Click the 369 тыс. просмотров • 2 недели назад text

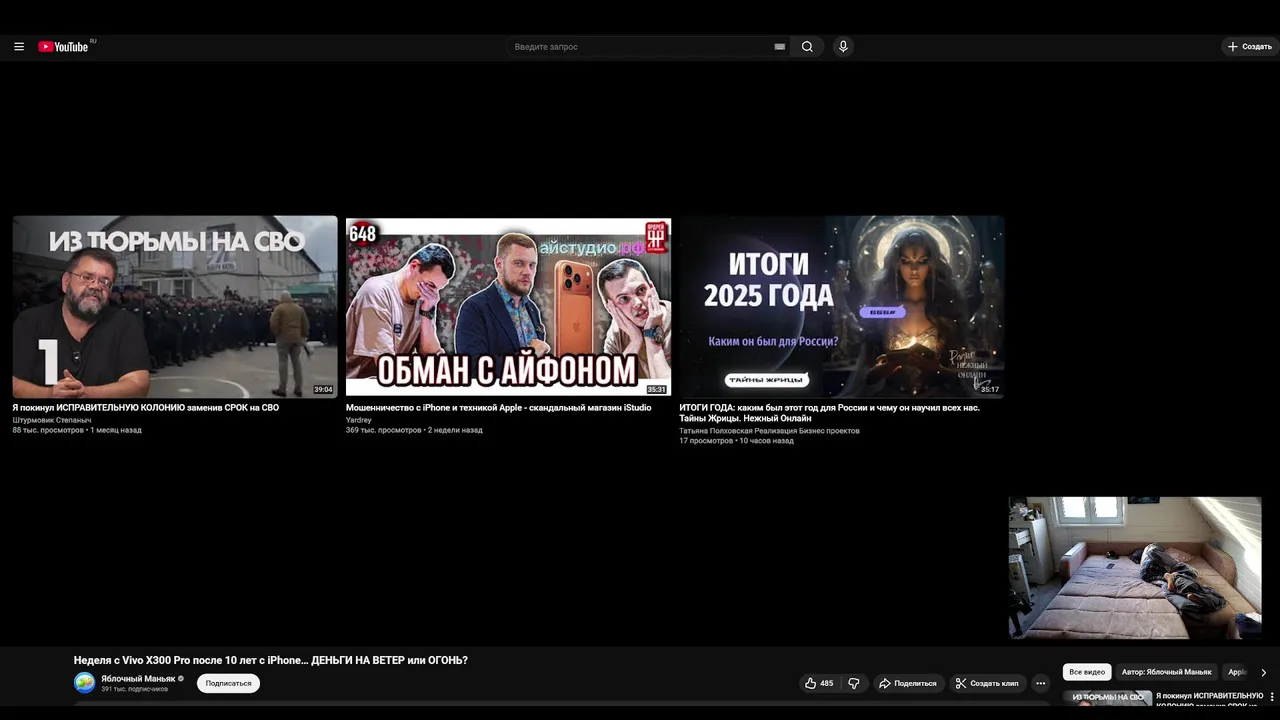414,430
